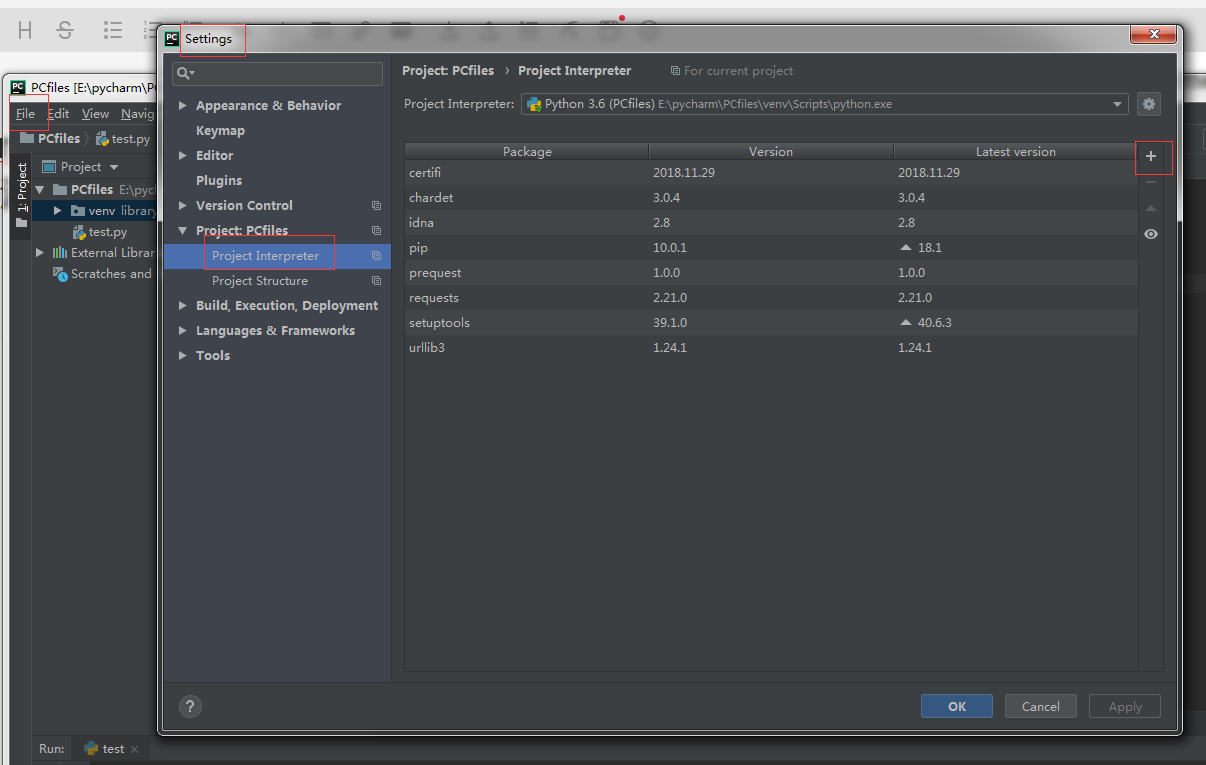This screenshot has width=1206, height=765.
Task: Click the bulleted list icon in the toolbar
Action: click(x=112, y=30)
